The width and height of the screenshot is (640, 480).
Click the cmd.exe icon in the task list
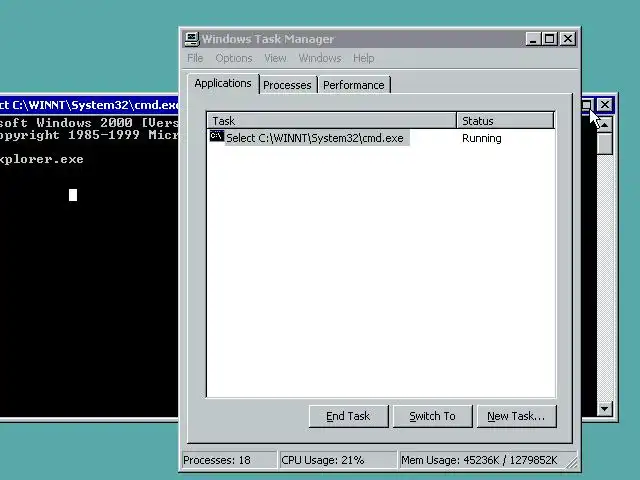coord(217,136)
